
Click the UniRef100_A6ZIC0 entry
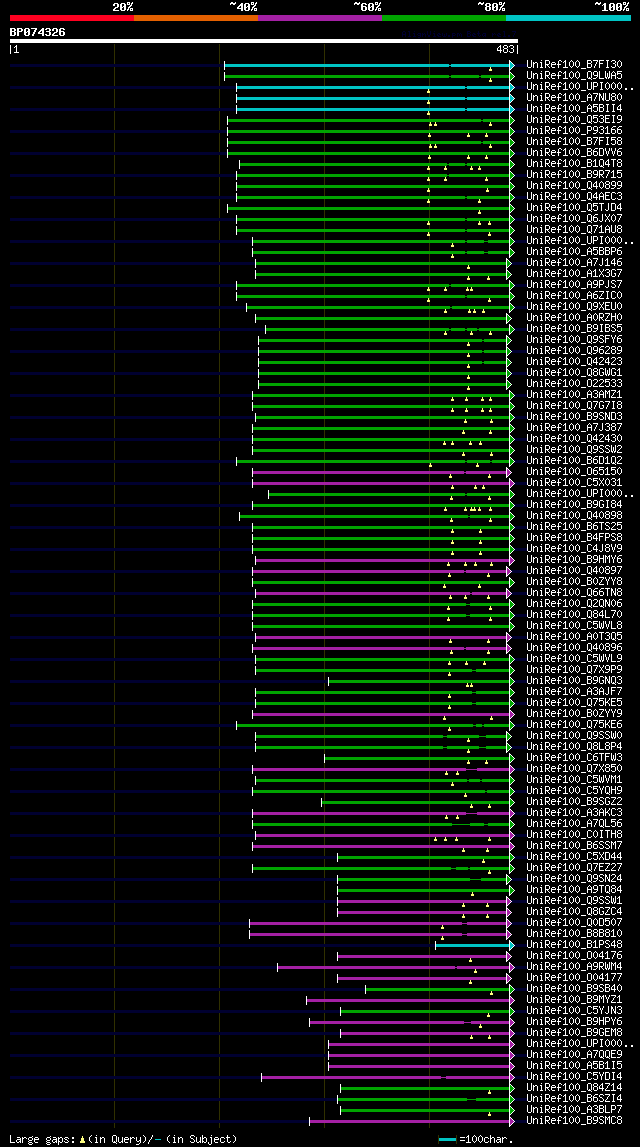point(574,296)
